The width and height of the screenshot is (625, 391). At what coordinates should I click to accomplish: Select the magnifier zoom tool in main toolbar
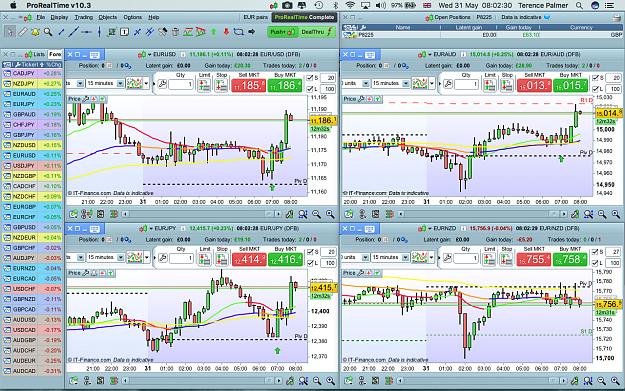click(x=48, y=32)
